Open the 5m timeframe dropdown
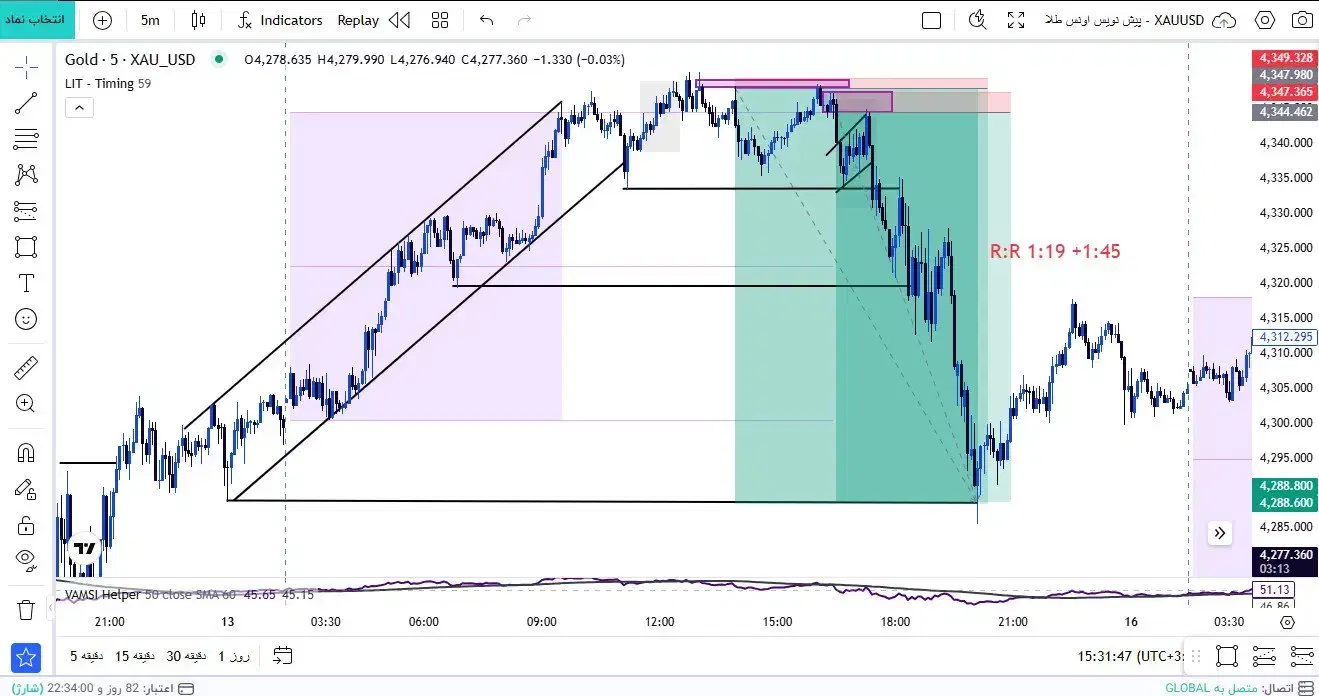 click(150, 20)
